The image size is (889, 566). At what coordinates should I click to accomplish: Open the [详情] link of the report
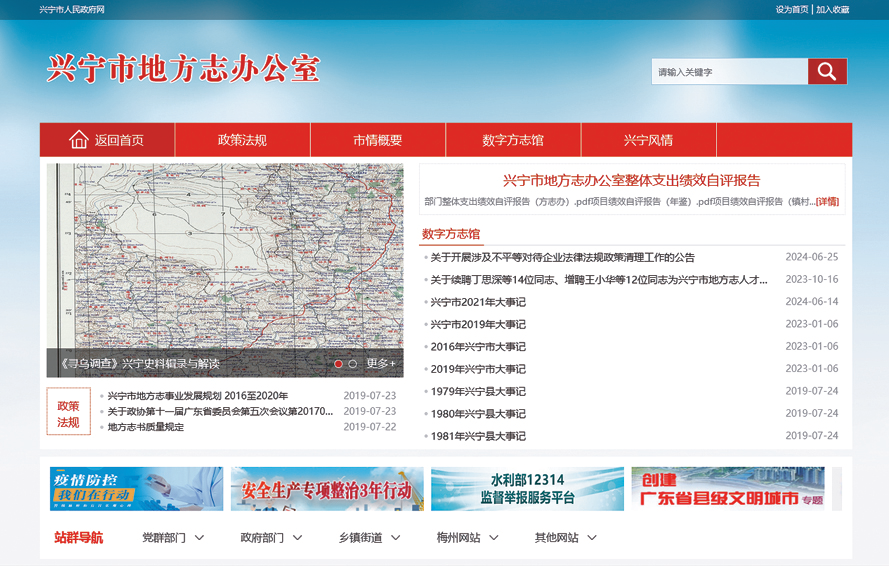coord(827,201)
